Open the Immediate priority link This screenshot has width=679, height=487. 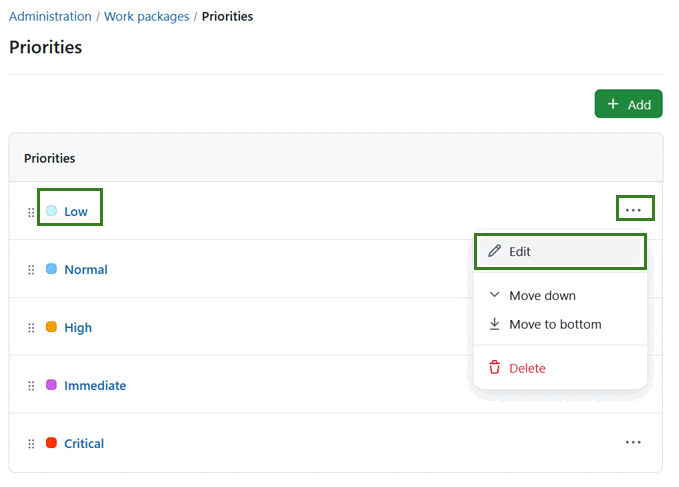(95, 386)
